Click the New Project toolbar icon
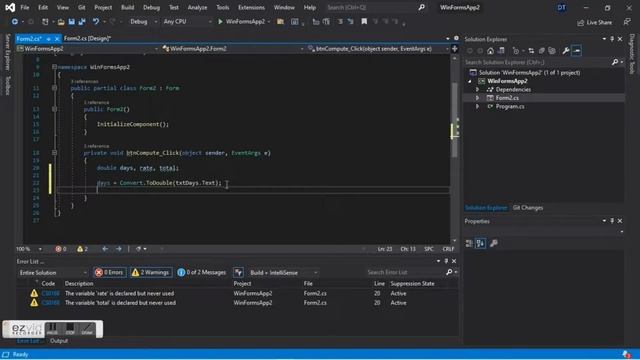 45,22
